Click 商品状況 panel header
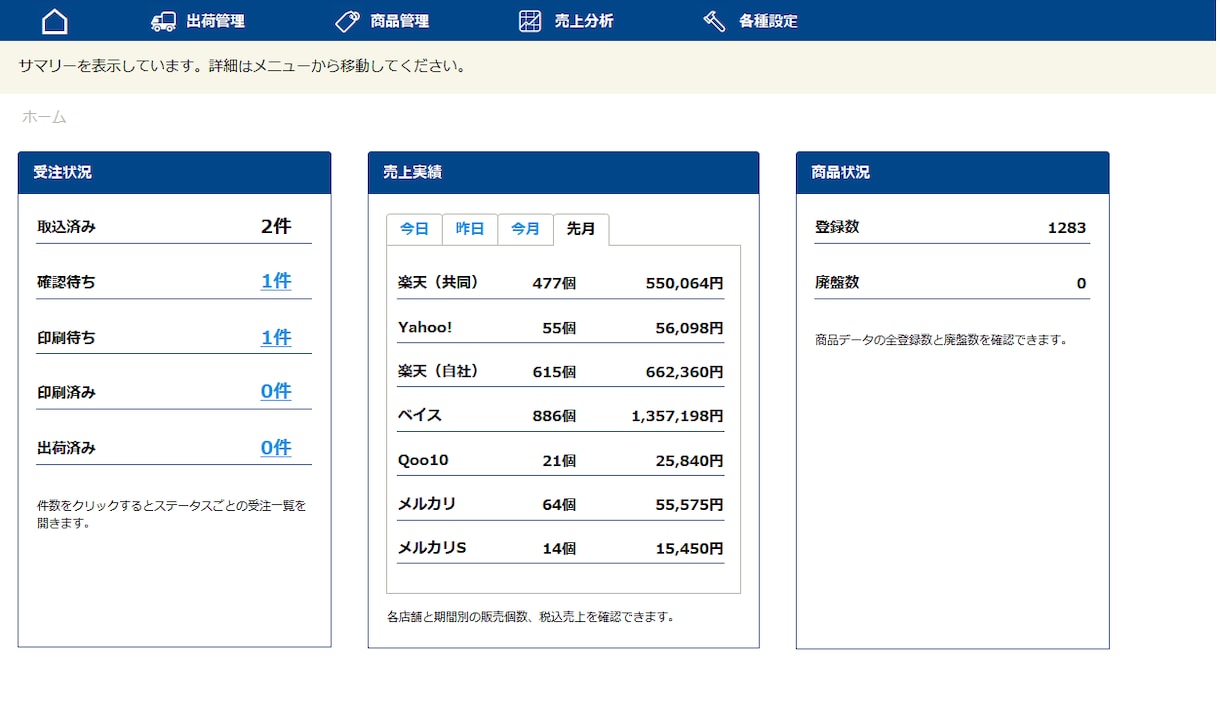The width and height of the screenshot is (1220, 706). [x=952, y=173]
